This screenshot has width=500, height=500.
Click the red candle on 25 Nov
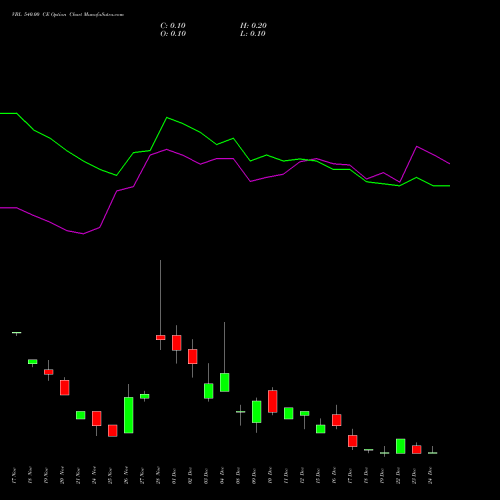(x=113, y=430)
